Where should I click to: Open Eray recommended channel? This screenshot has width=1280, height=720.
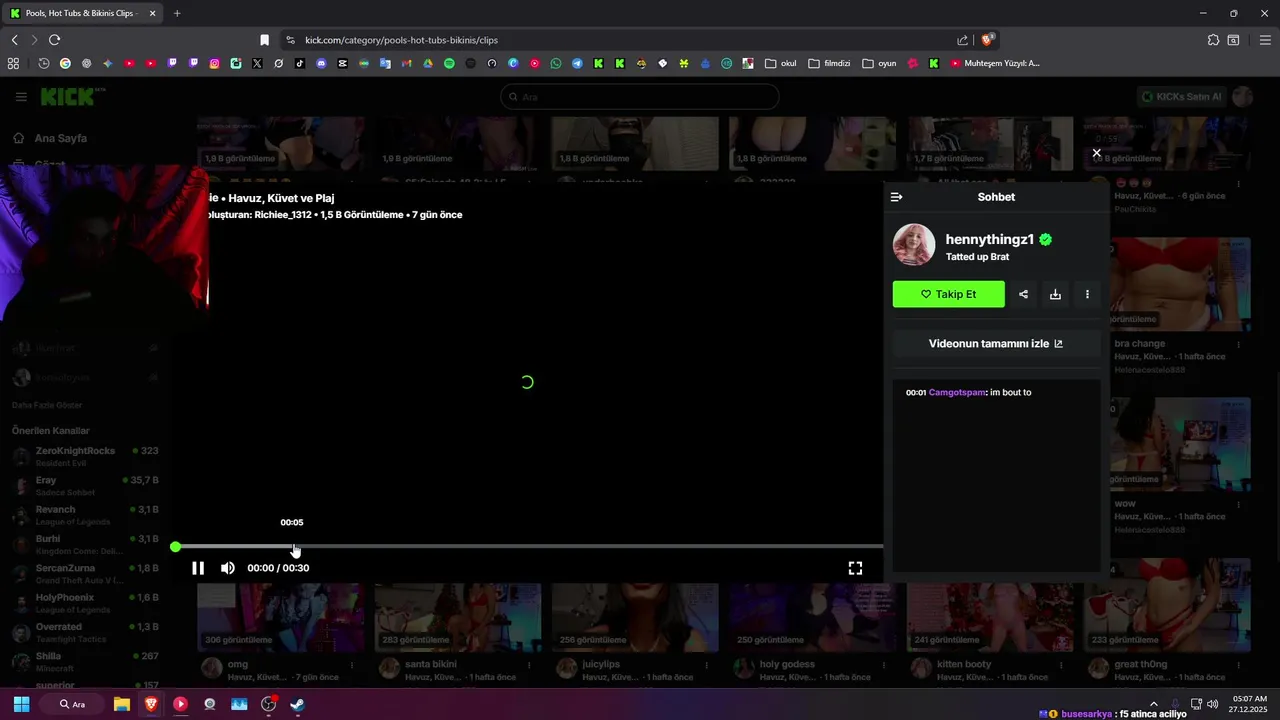85,486
